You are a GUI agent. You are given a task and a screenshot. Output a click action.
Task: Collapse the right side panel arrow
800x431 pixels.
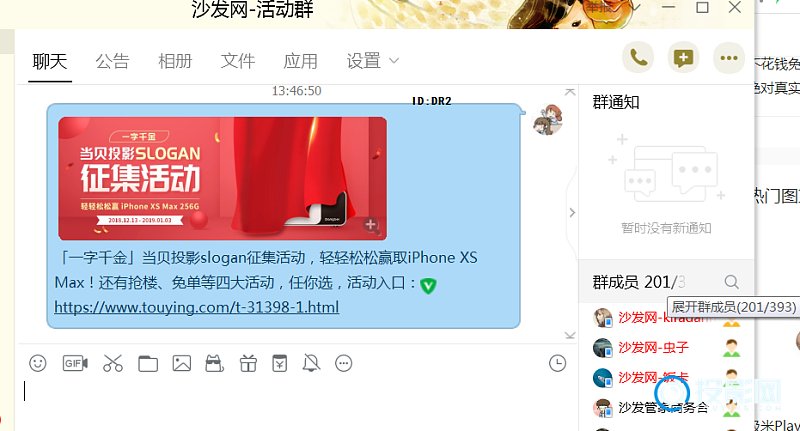[572, 213]
